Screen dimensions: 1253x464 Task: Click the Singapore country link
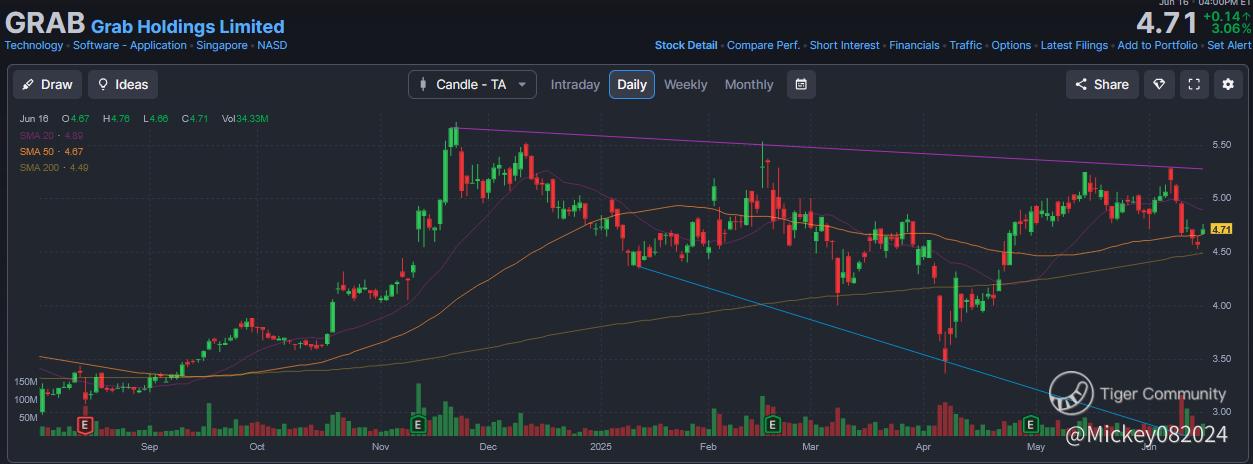click(222, 45)
